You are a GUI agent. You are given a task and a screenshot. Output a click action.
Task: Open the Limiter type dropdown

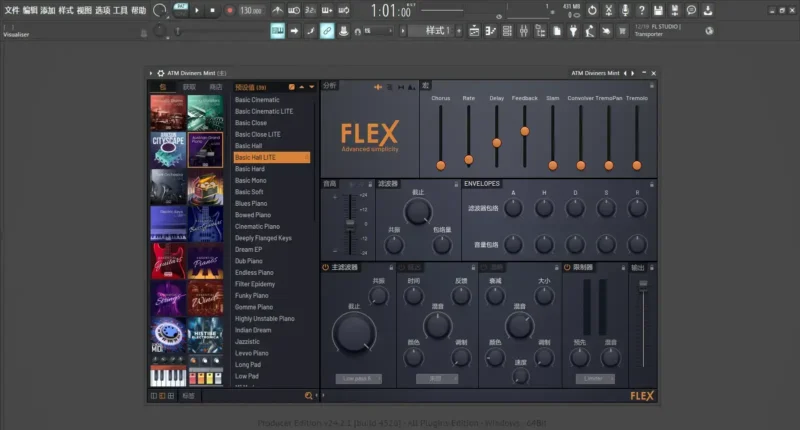[594, 379]
